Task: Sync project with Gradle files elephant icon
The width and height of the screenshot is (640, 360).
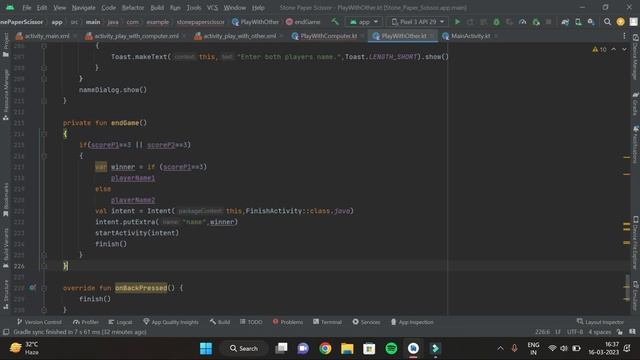Action: (x=565, y=22)
